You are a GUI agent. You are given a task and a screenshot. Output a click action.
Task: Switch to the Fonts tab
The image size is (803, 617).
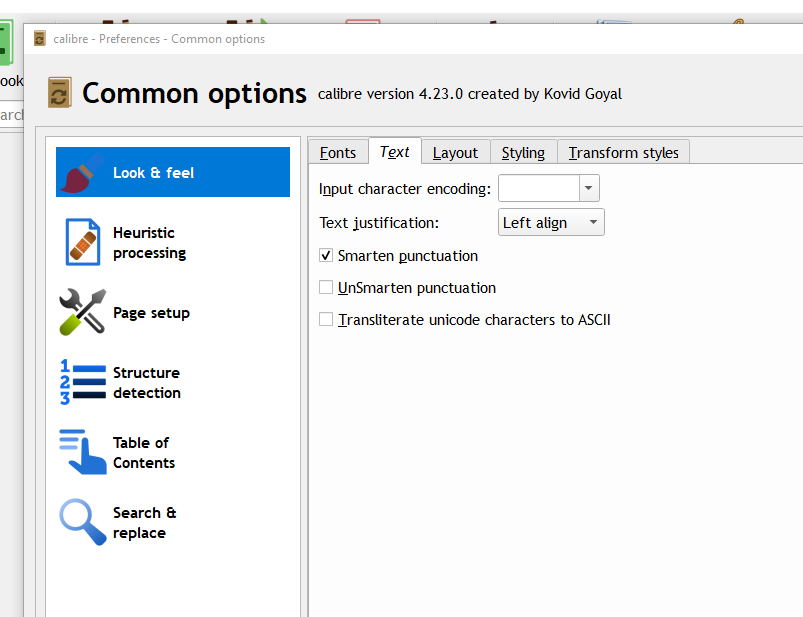point(338,153)
